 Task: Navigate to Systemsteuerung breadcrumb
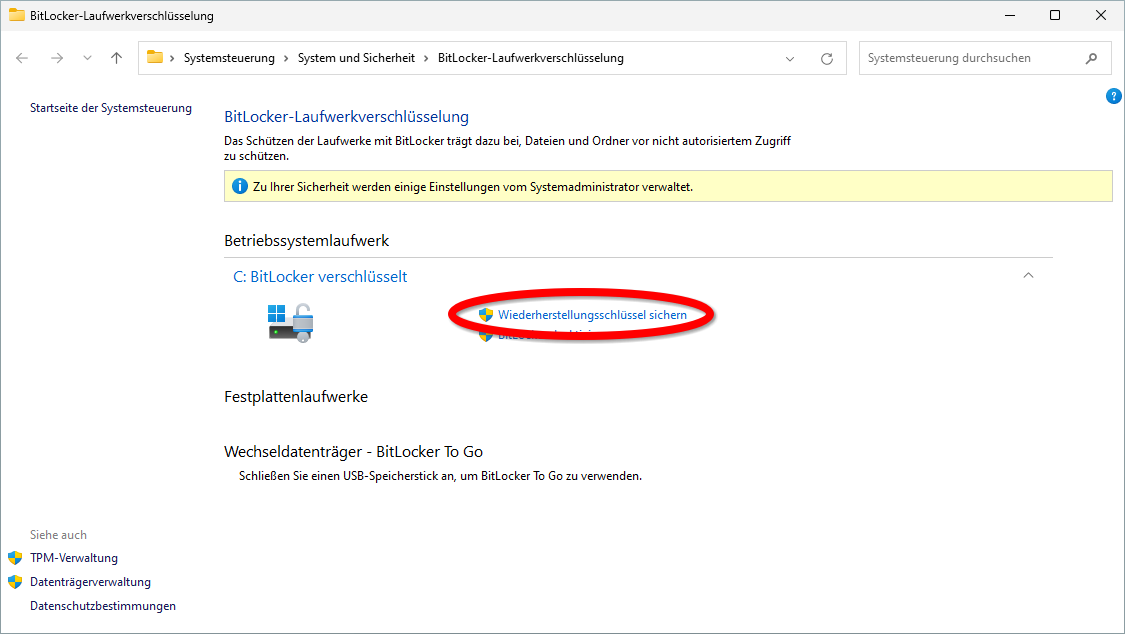[x=229, y=57]
